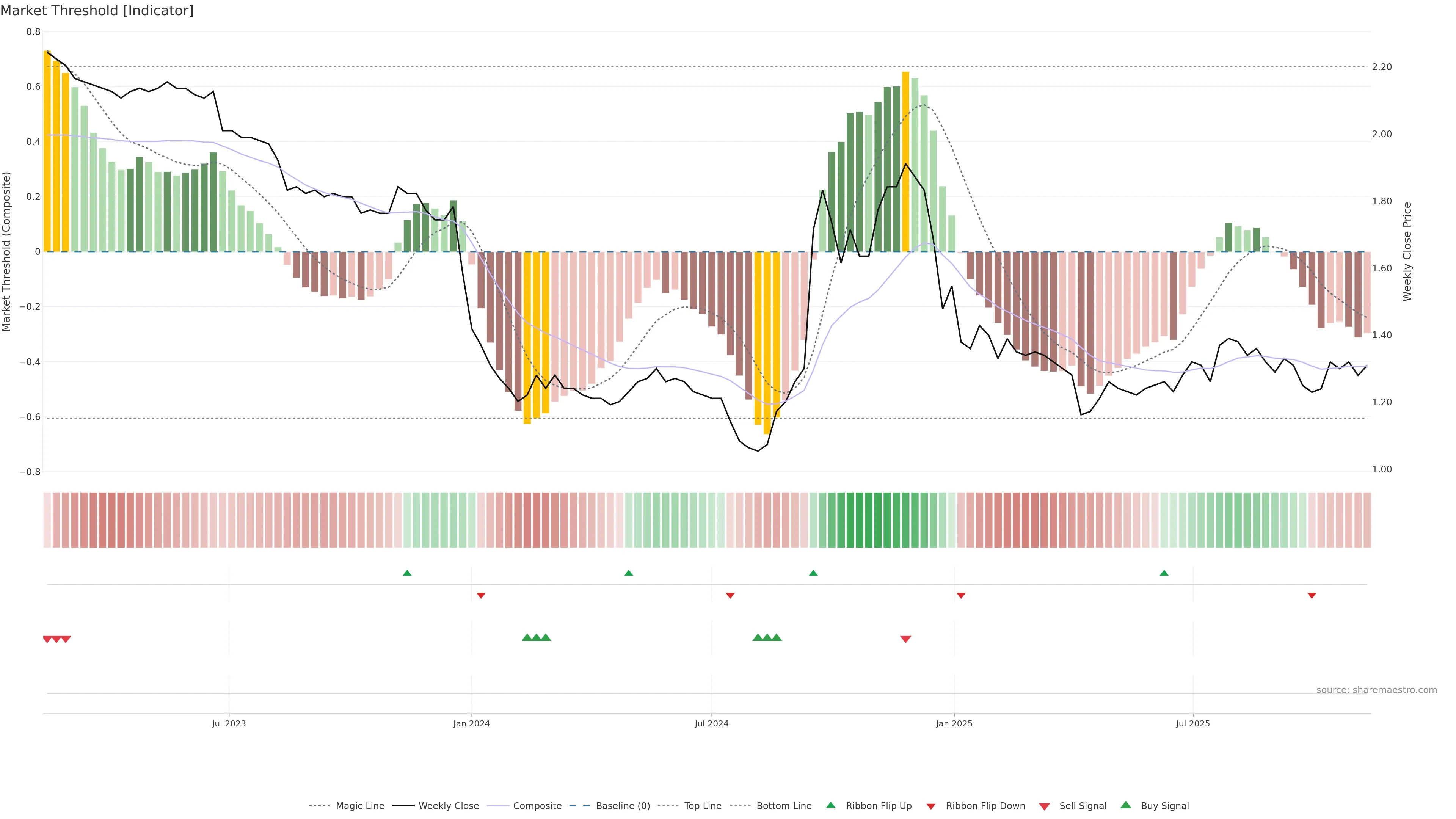Viewport: 1456px width, 819px height.
Task: Toggle the Top Line legend entry
Action: (x=703, y=806)
